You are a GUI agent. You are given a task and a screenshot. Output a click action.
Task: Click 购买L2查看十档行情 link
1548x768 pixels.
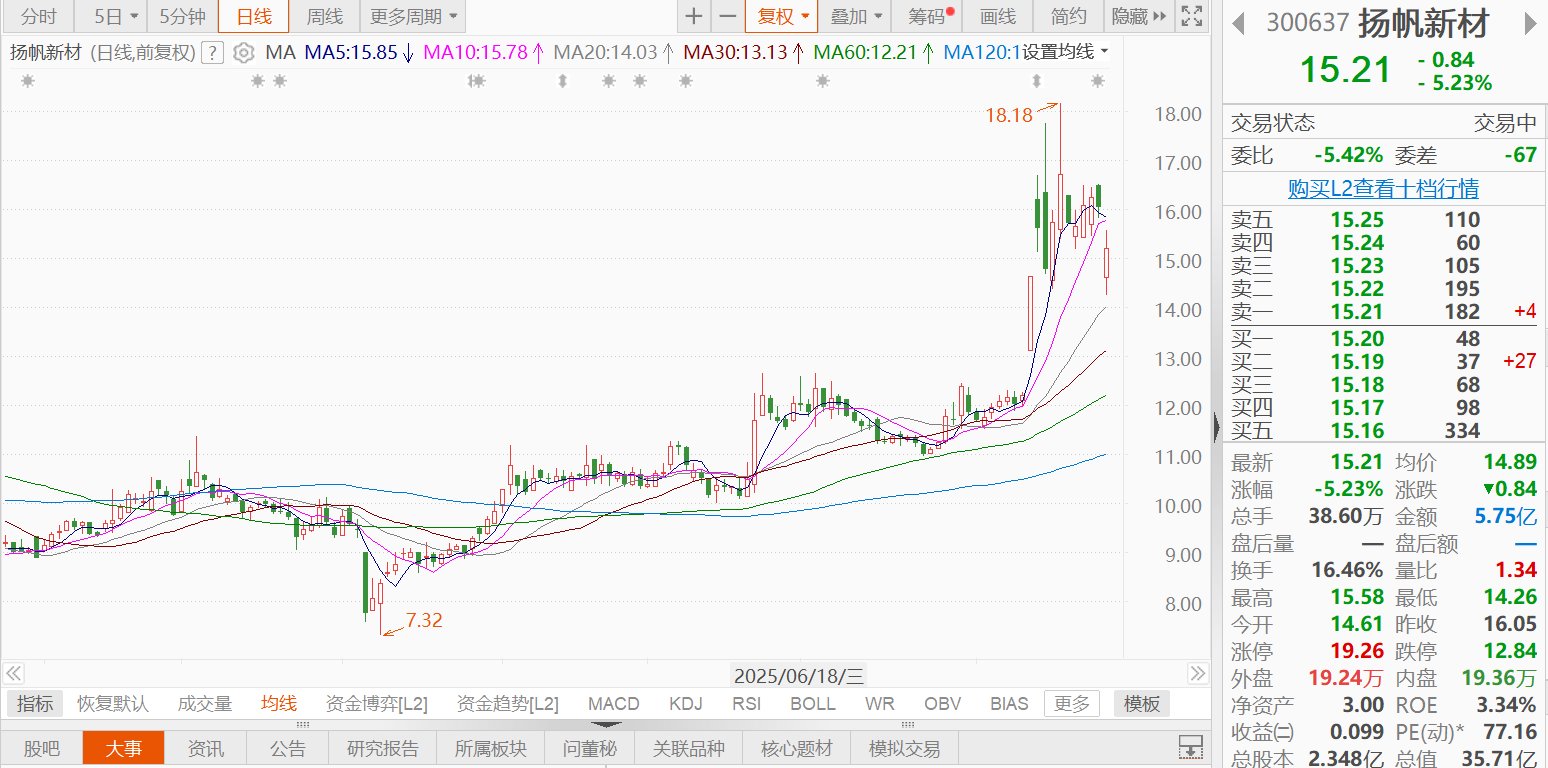(1384, 189)
